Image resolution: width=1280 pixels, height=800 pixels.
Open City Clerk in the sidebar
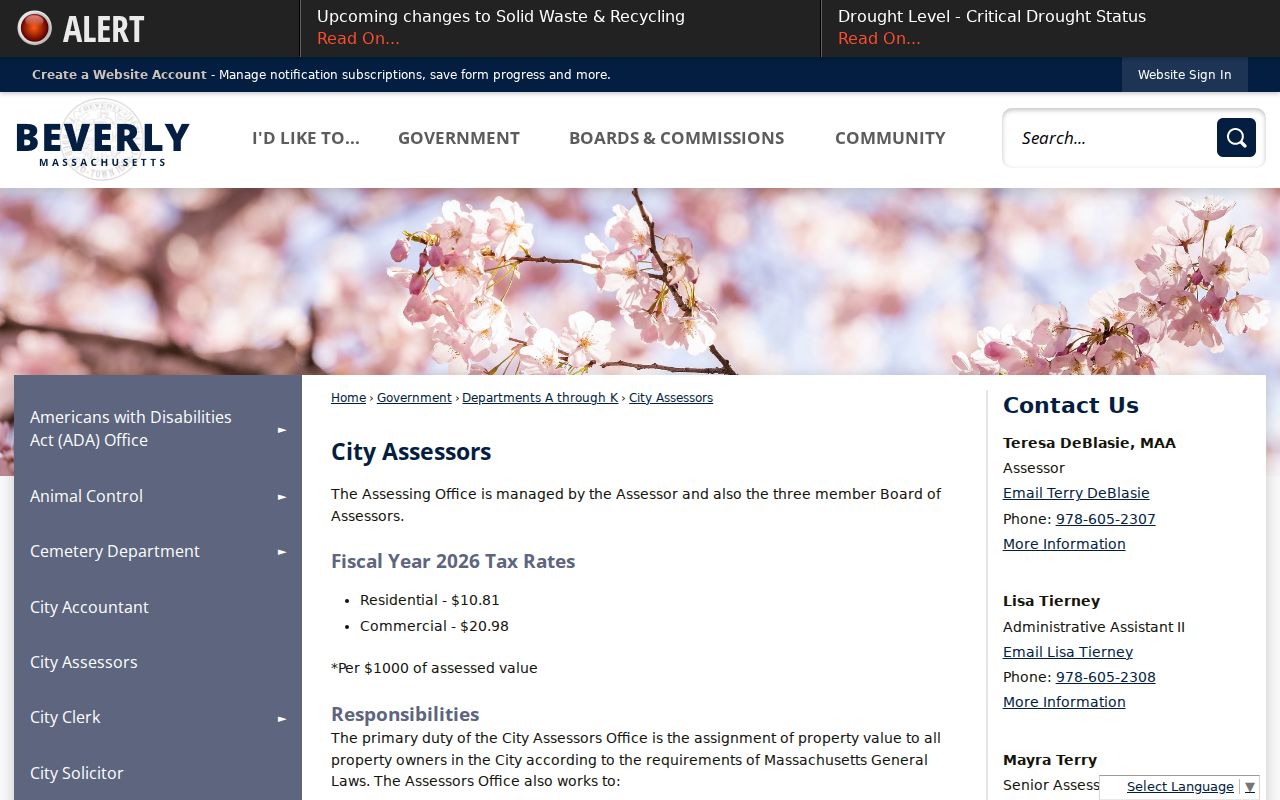[65, 718]
